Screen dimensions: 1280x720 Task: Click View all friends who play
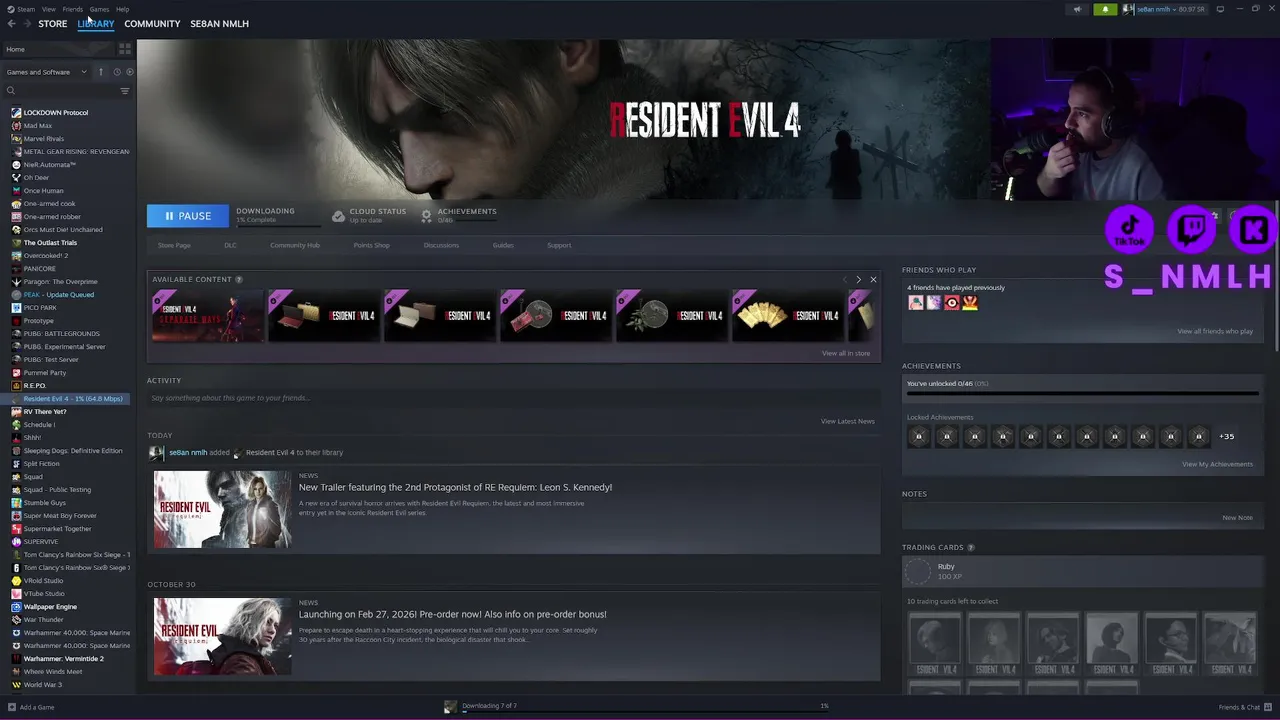(1215, 331)
